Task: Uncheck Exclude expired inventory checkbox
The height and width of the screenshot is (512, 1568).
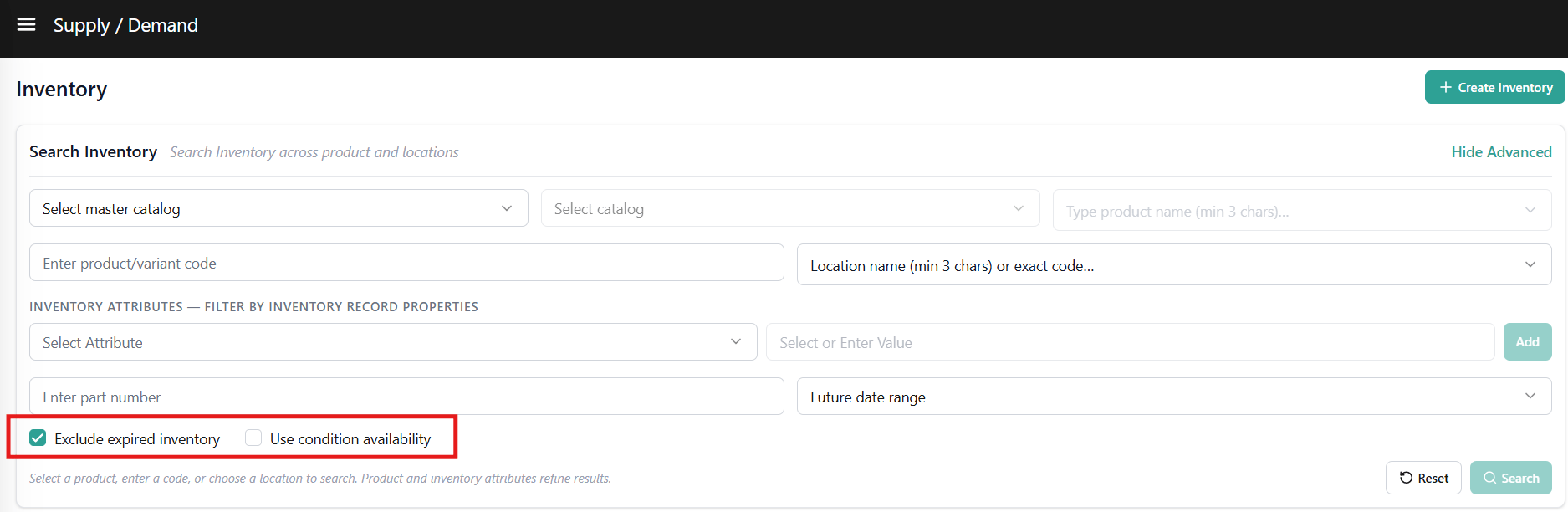Action: [x=38, y=438]
